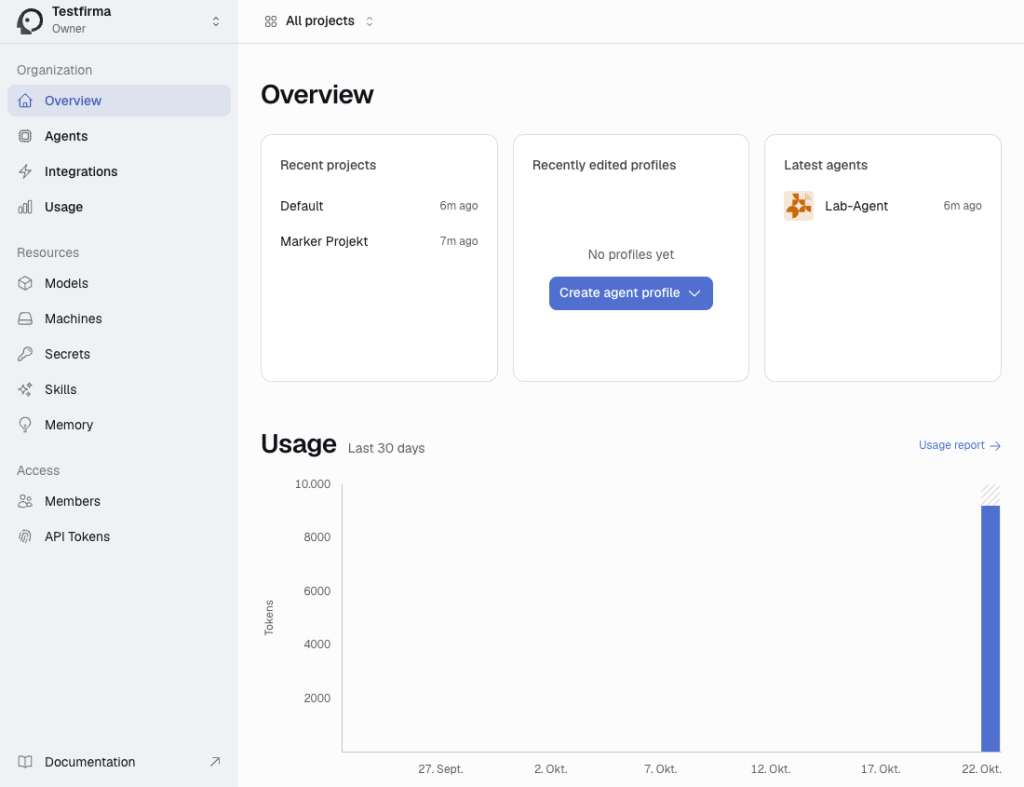Viewport: 1024px width, 787px height.
Task: Navigate to the Members menu label
Action: point(72,501)
